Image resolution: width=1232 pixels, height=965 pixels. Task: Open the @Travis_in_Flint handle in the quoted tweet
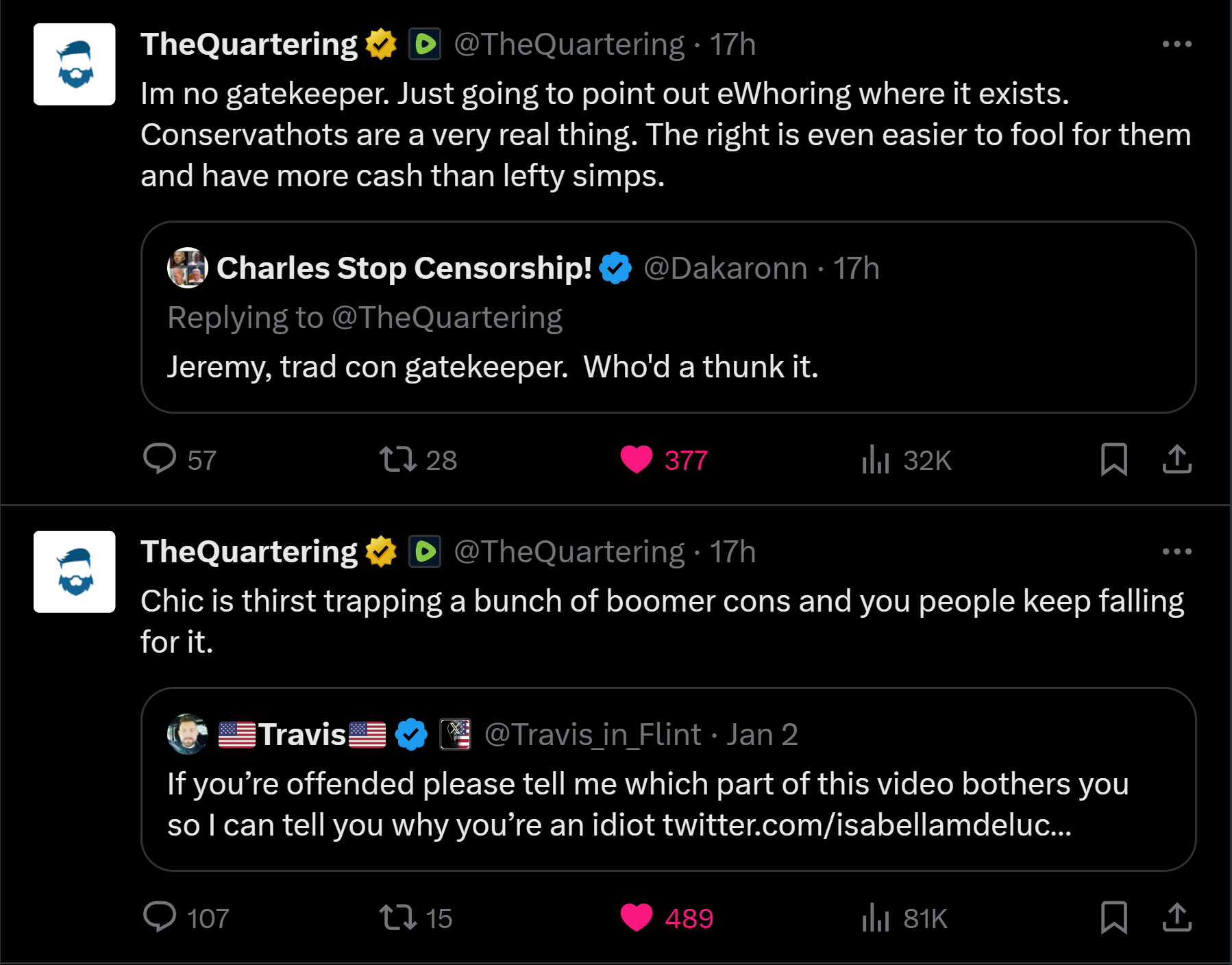coord(593,734)
